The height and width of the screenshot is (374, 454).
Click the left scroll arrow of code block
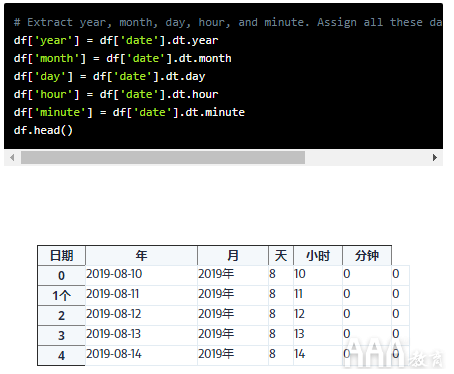coord(12,157)
